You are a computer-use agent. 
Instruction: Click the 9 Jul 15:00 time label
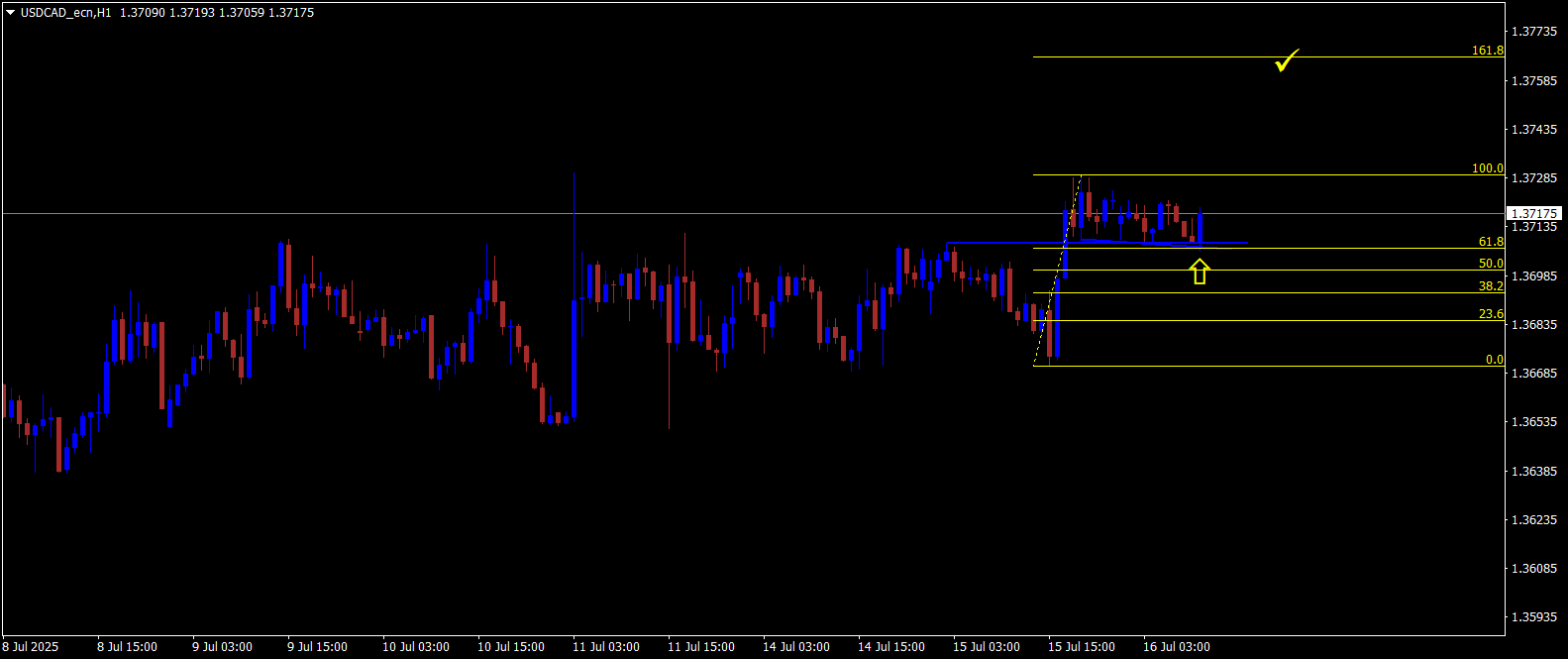(x=317, y=647)
